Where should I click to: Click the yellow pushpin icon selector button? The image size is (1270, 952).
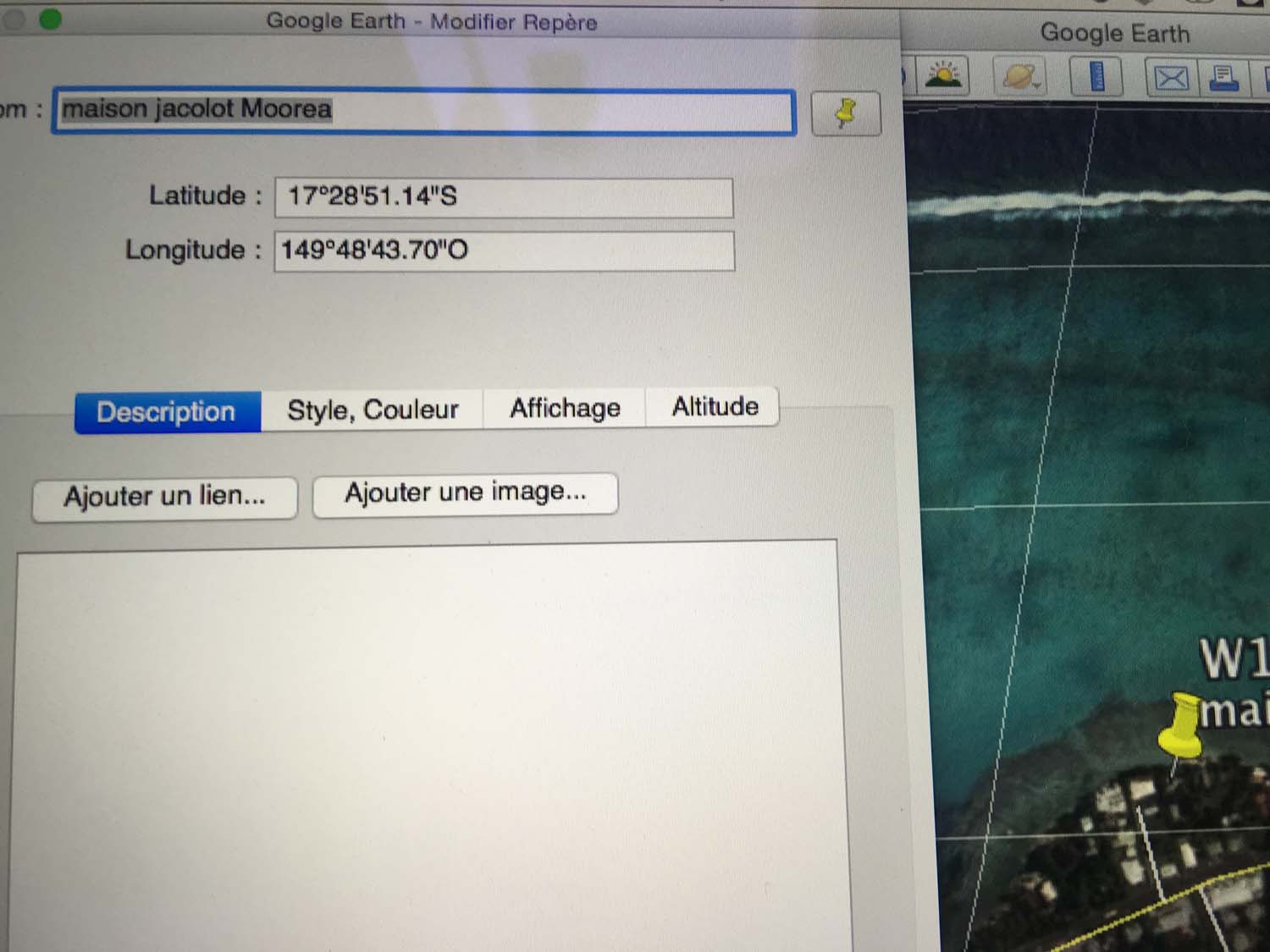[846, 113]
